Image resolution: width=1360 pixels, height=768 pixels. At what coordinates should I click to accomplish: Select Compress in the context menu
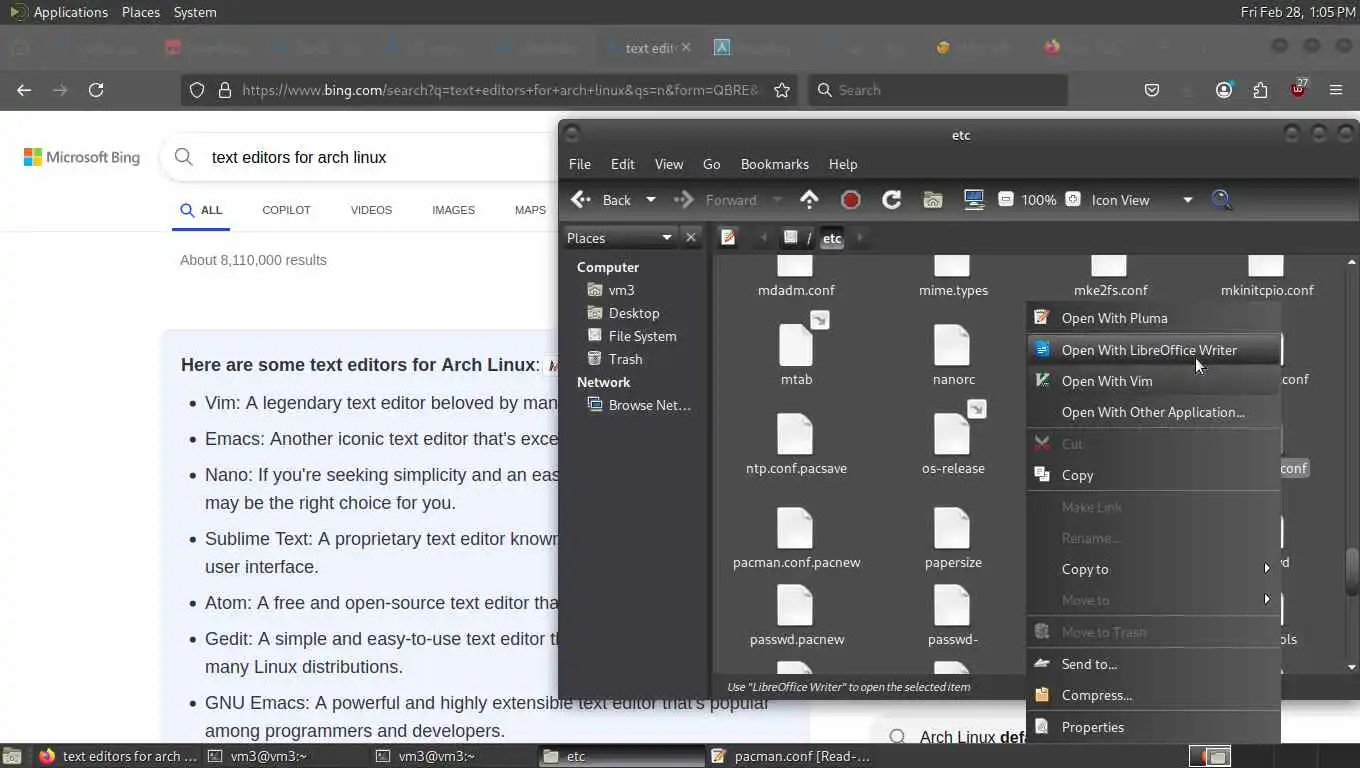1153,695
